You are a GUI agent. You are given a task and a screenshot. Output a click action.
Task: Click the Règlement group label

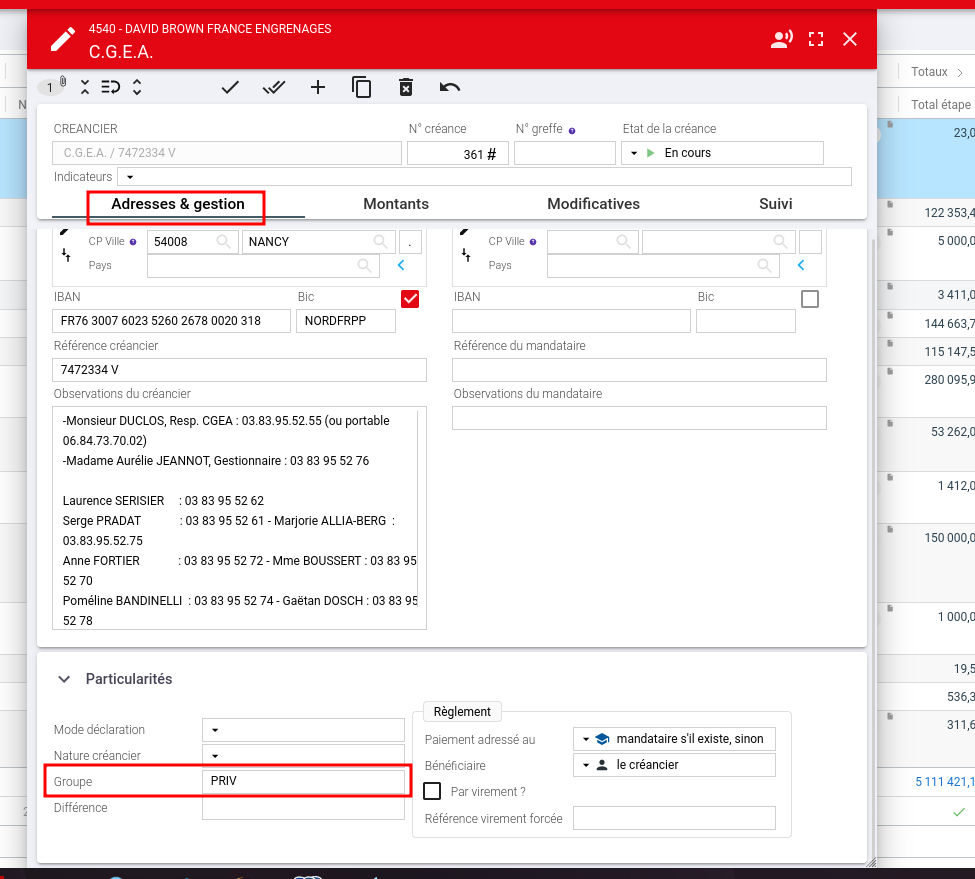[x=462, y=712]
